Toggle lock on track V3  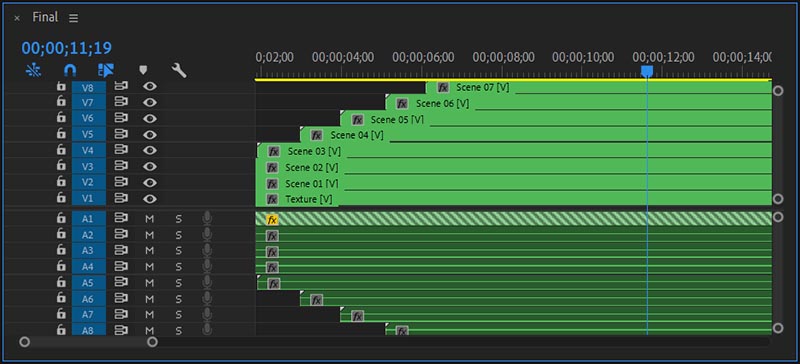61,165
